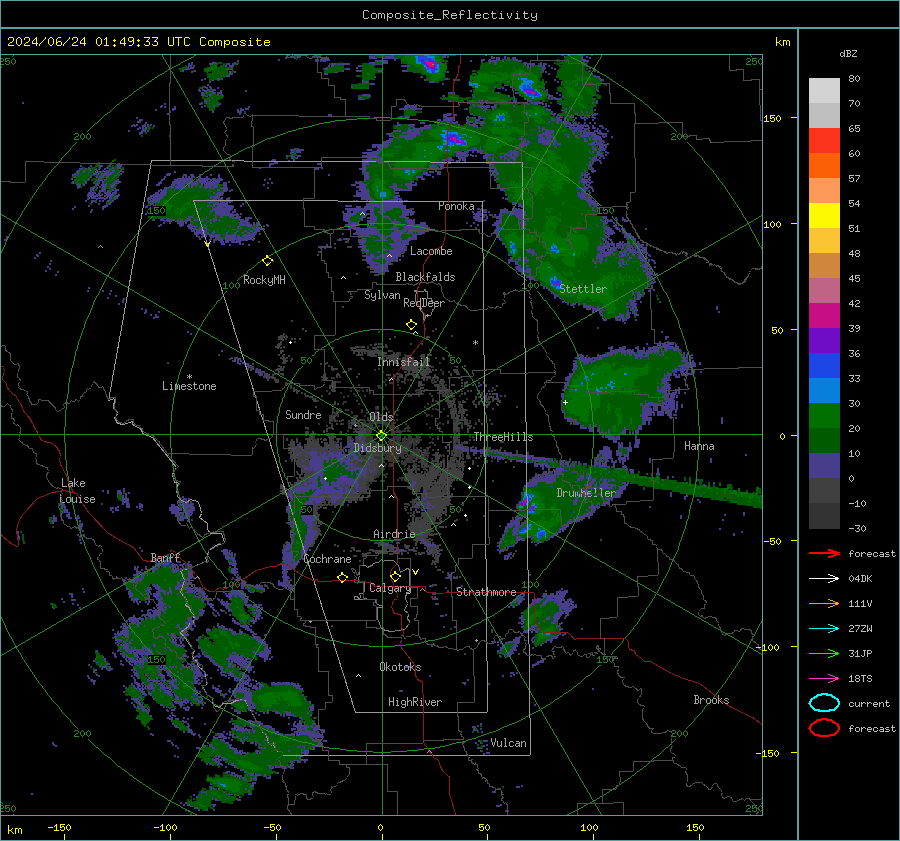Click the cyan current ellipse icon

(824, 703)
